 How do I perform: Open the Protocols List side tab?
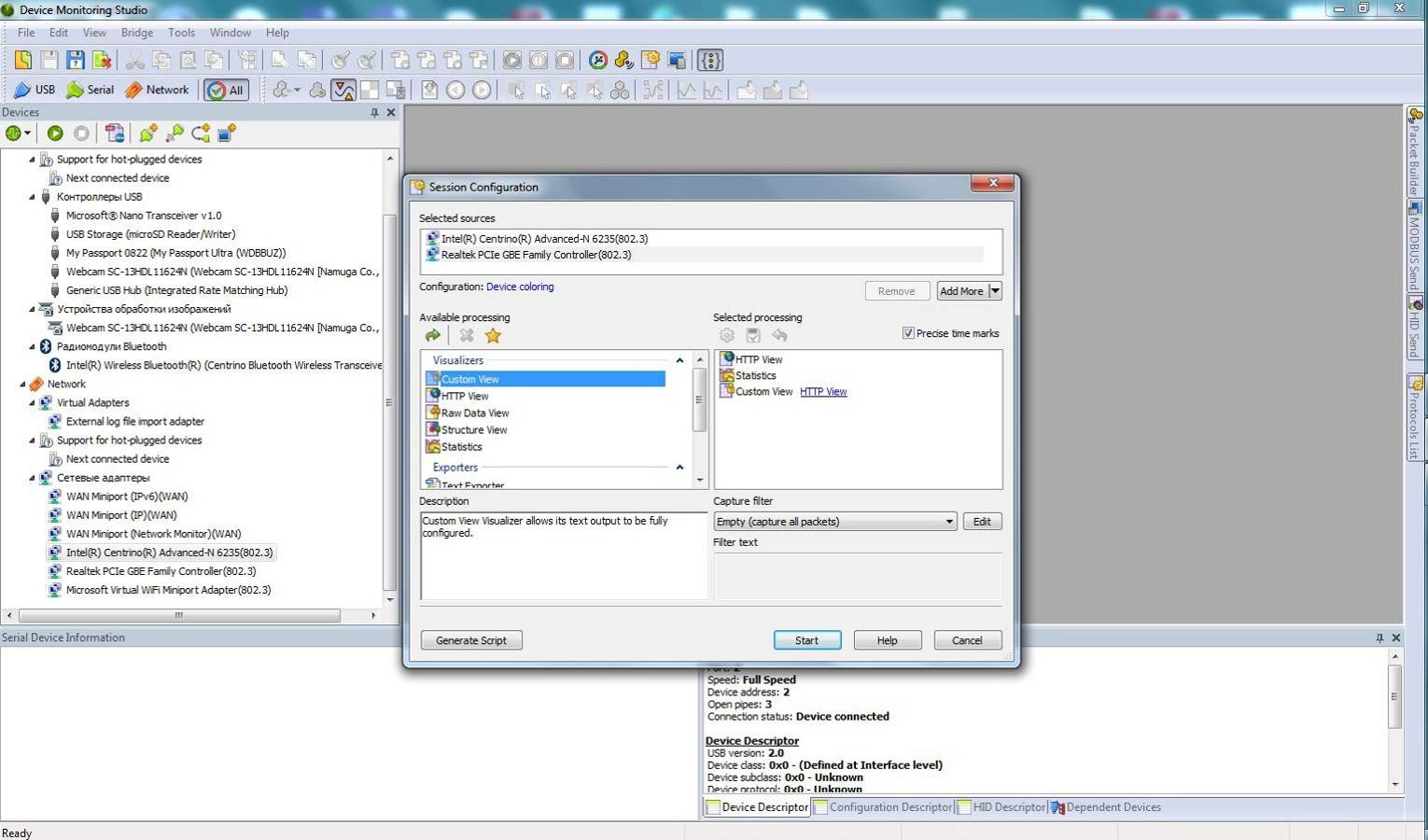pos(1415,417)
